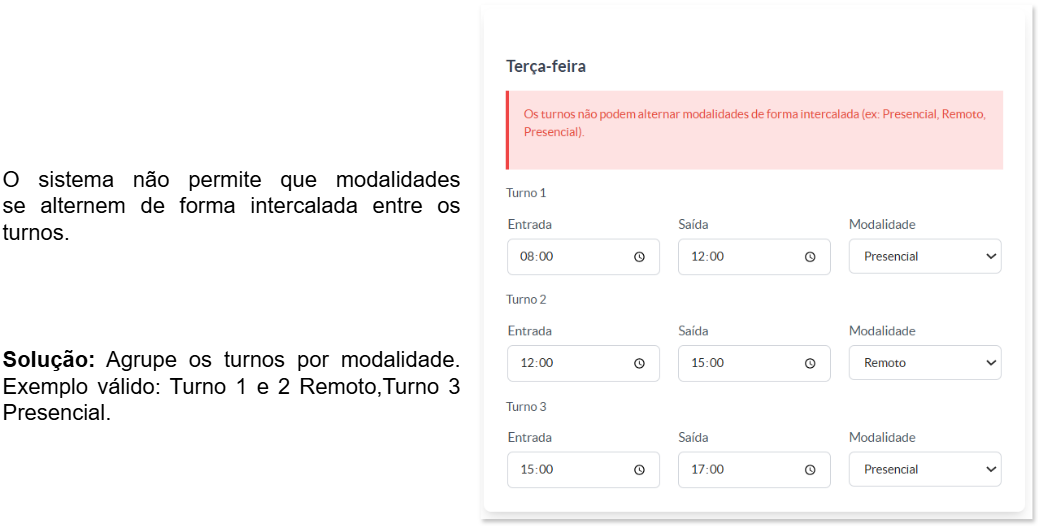Open clock picker for Turno 3 Entrada
This screenshot has width=1038, height=526.
pyautogui.click(x=639, y=470)
